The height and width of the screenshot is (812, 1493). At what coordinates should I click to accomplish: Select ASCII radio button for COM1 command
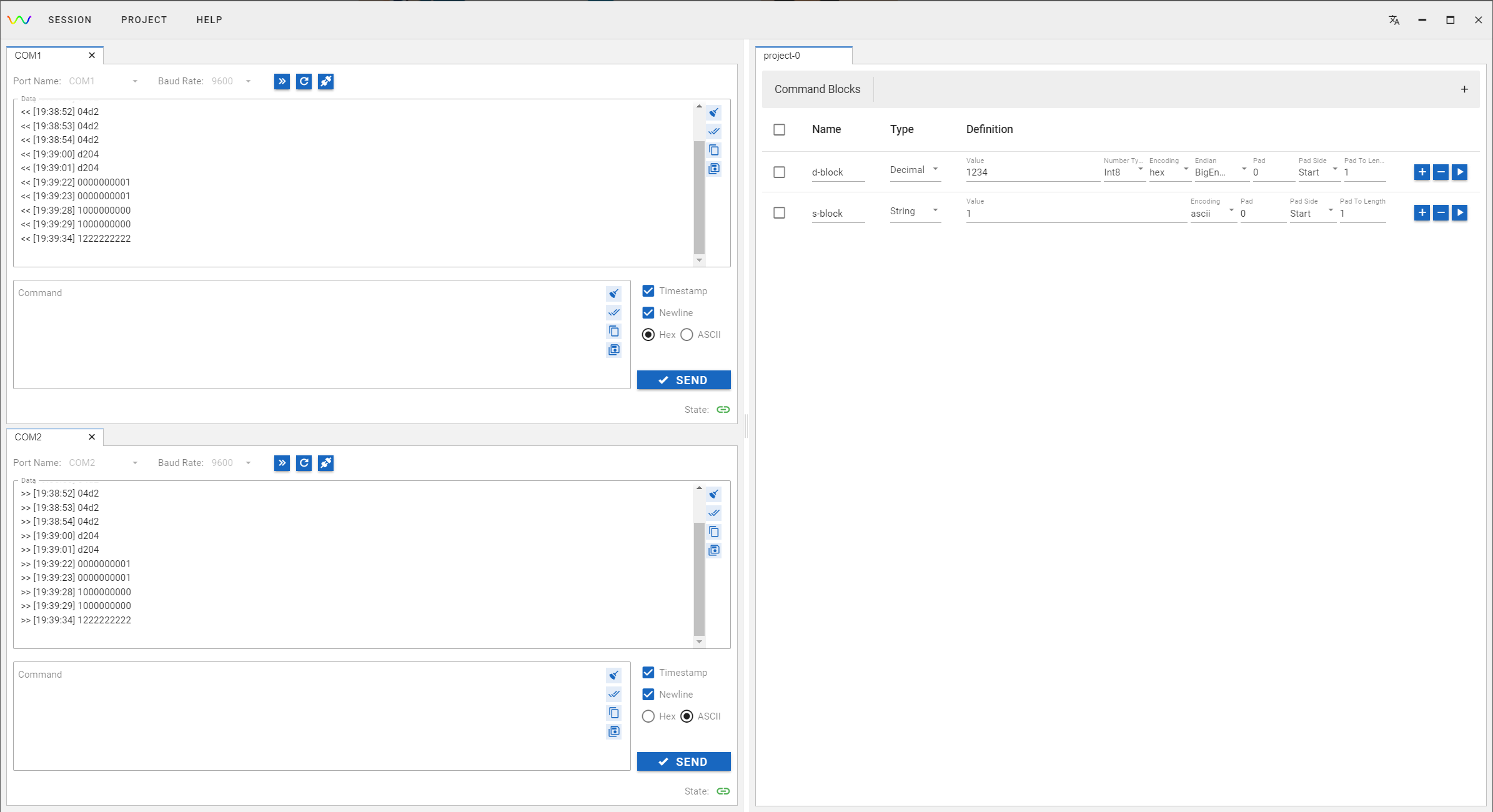[x=687, y=335]
